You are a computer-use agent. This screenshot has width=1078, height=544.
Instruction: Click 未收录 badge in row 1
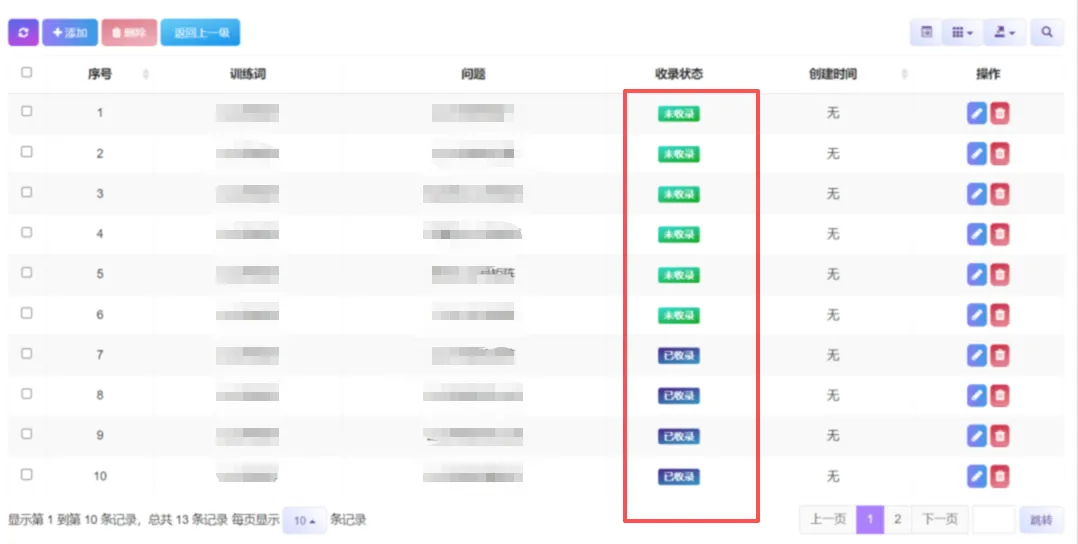coord(679,113)
